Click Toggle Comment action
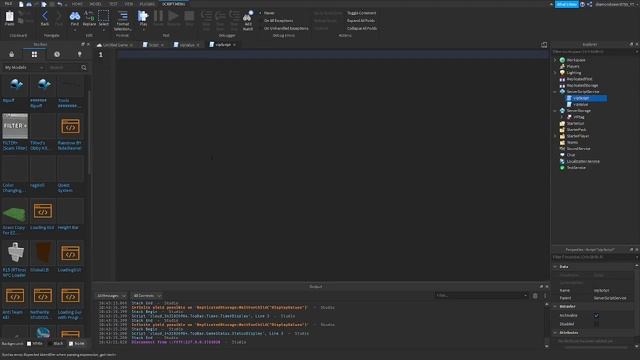 361,13
